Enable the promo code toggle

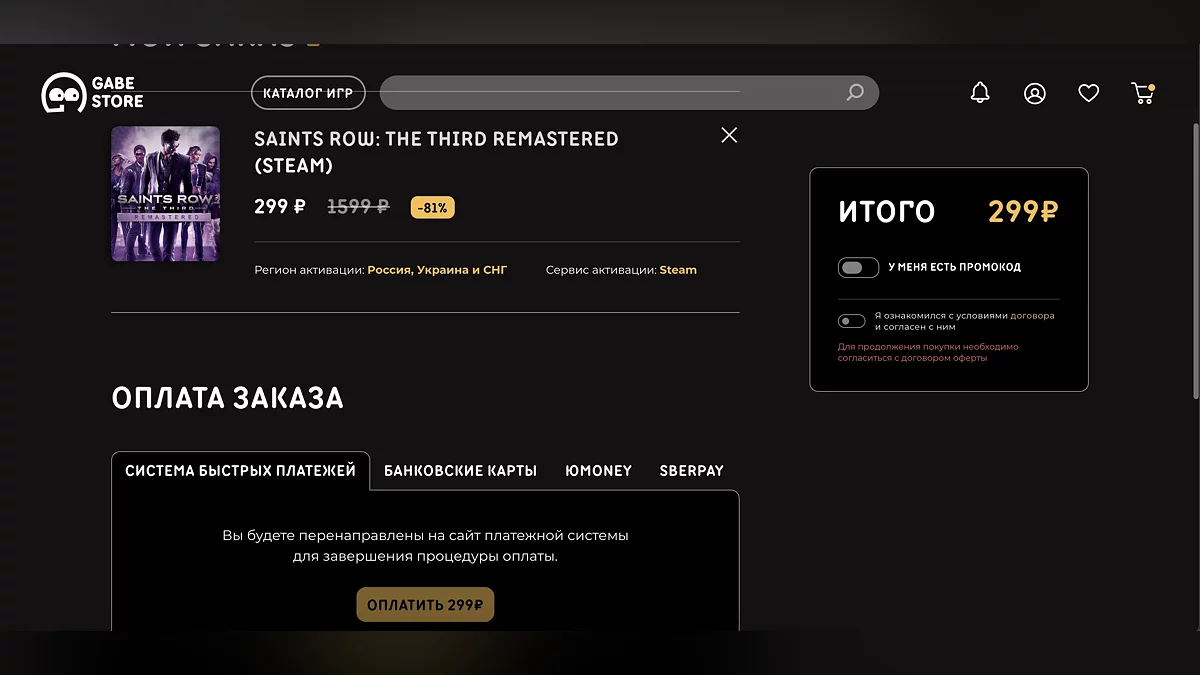coord(858,267)
